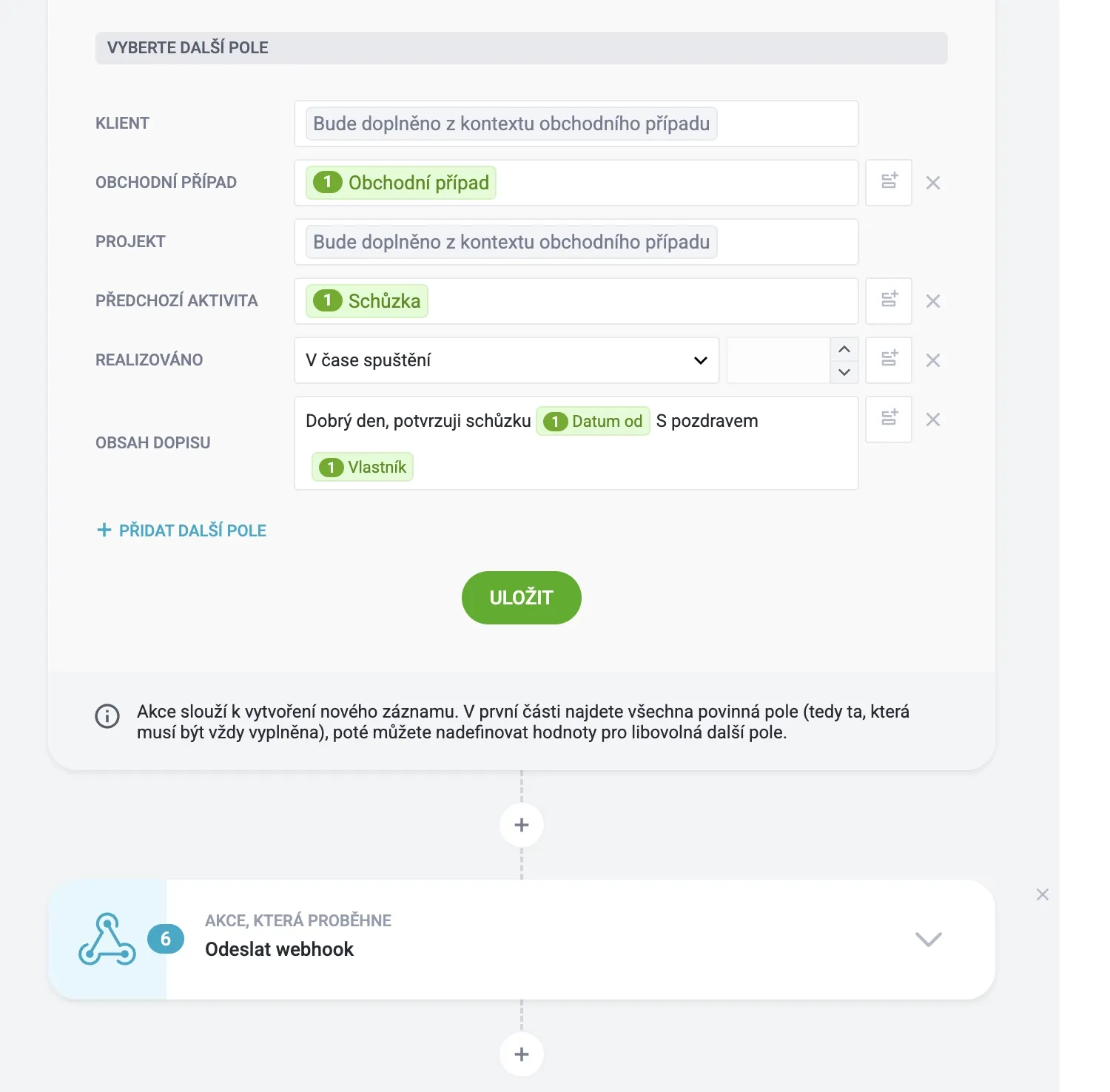Add a new step with the upper plus icon

tap(521, 824)
